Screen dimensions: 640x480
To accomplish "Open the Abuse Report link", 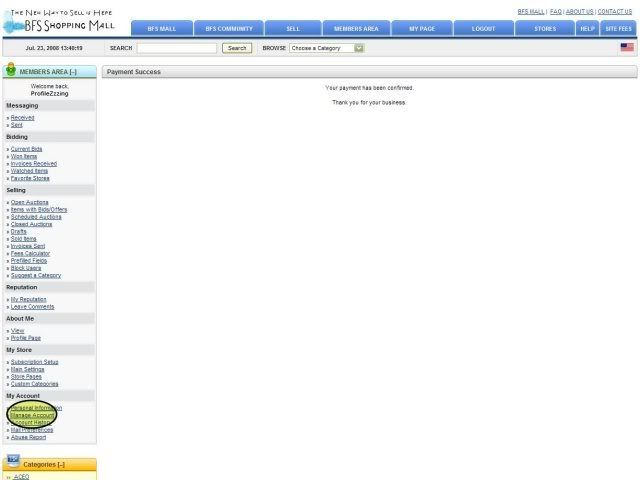I will click(x=28, y=437).
